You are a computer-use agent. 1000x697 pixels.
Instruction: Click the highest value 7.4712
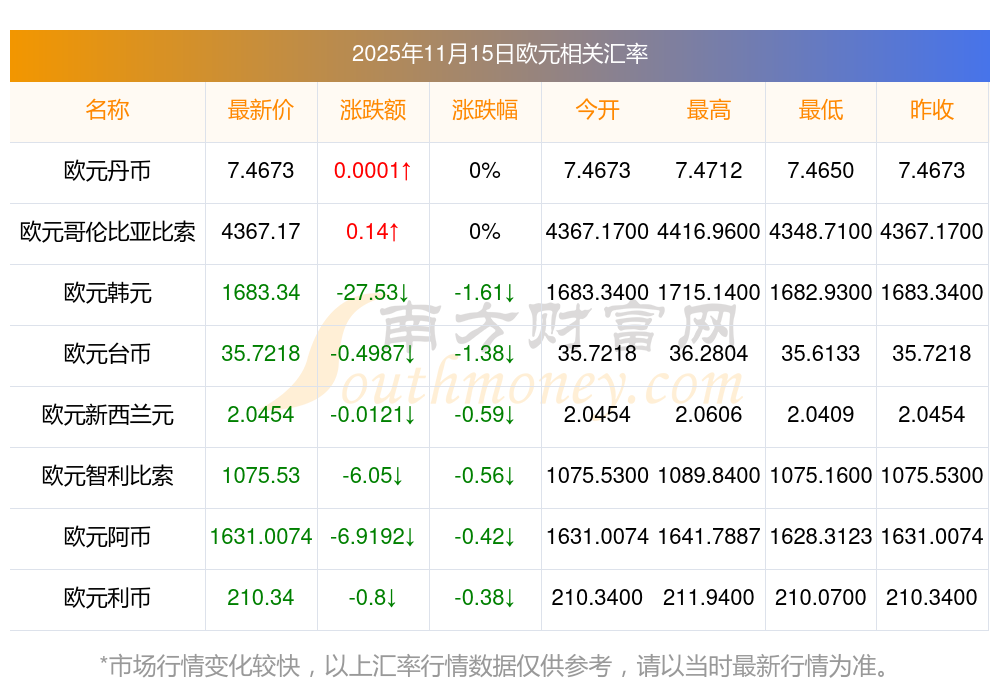(x=709, y=171)
